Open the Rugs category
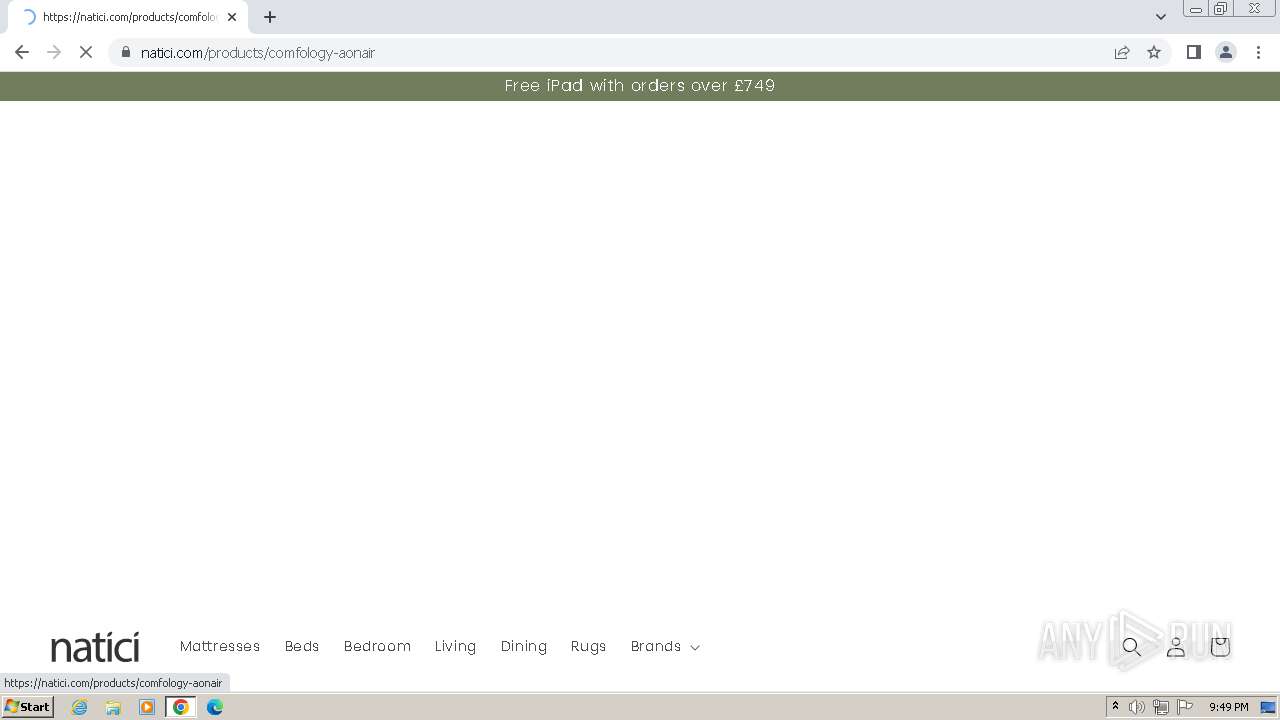This screenshot has height=720, width=1280. coord(588,646)
